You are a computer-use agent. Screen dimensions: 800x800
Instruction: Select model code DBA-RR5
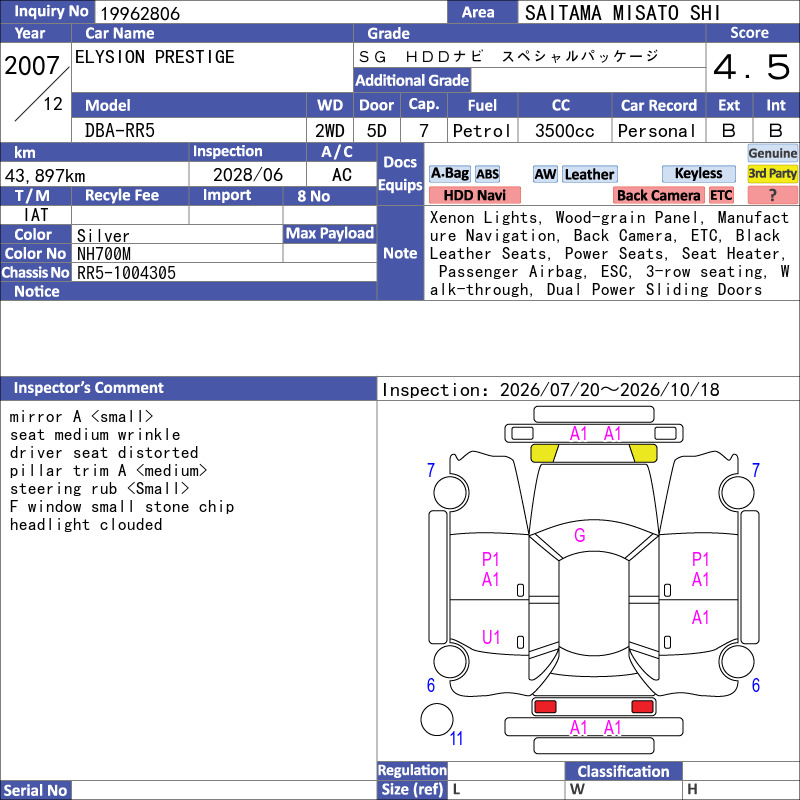point(119,131)
